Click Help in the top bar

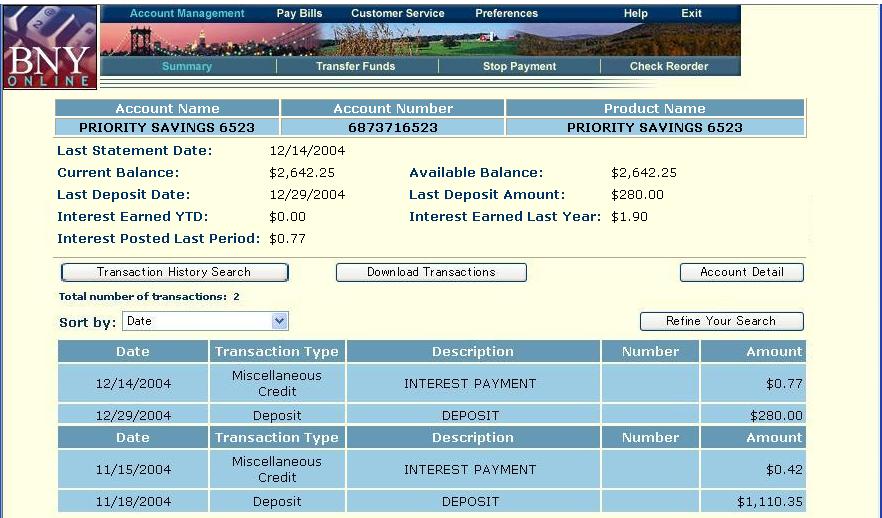coord(635,14)
